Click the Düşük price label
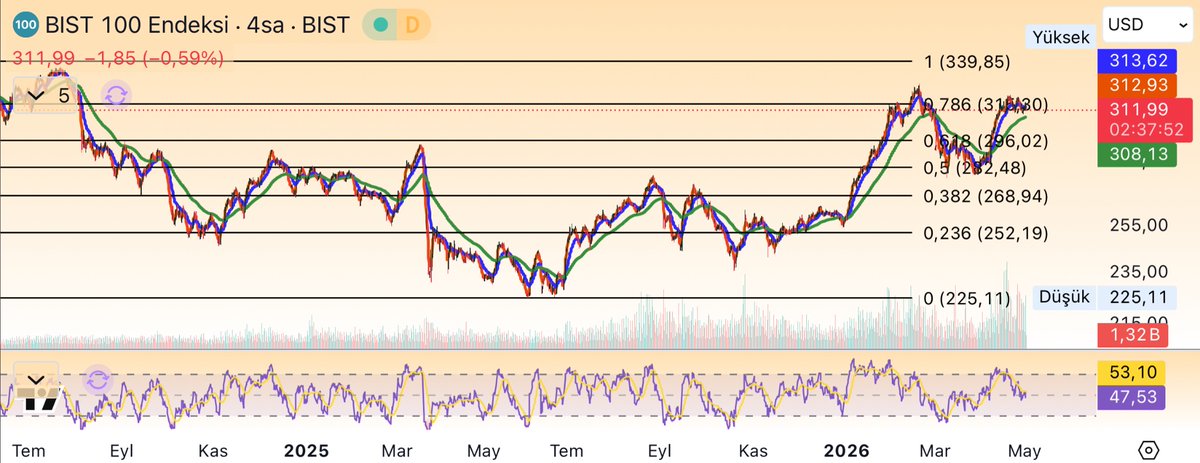This screenshot has width=1200, height=463. 1064,297
